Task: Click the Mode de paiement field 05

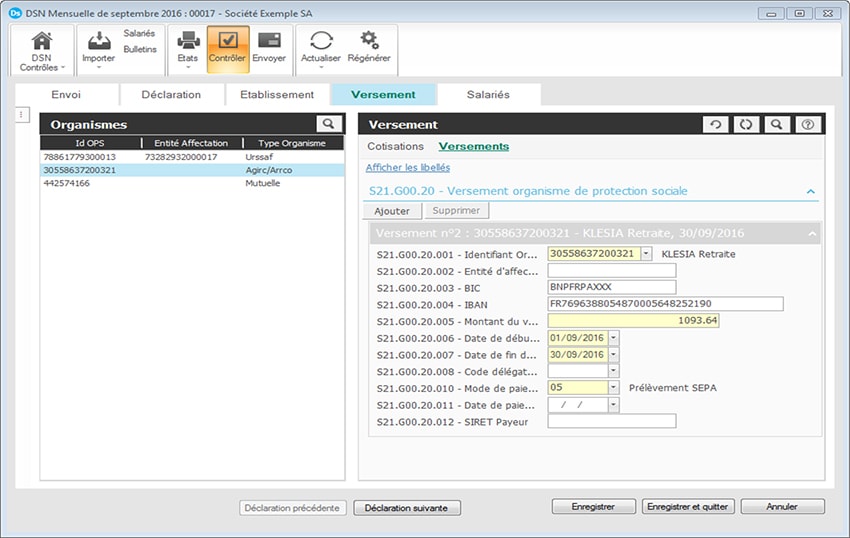Action: point(578,388)
